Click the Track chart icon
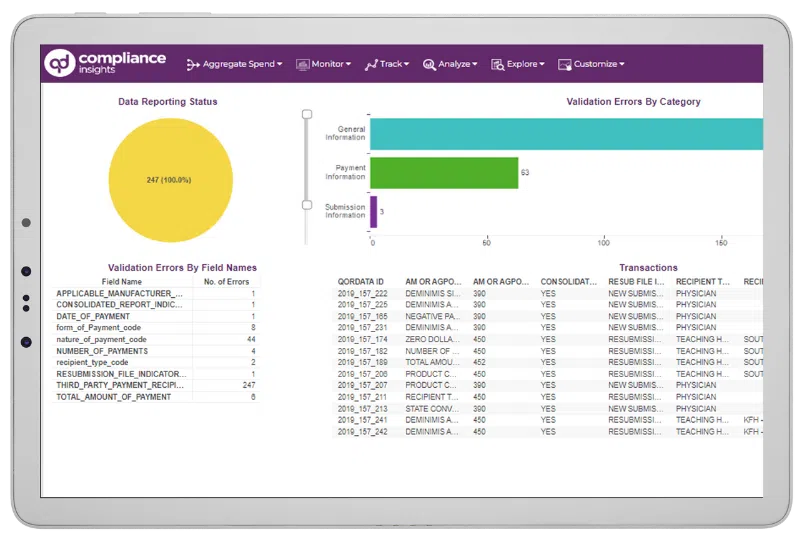807x542 pixels. point(371,64)
